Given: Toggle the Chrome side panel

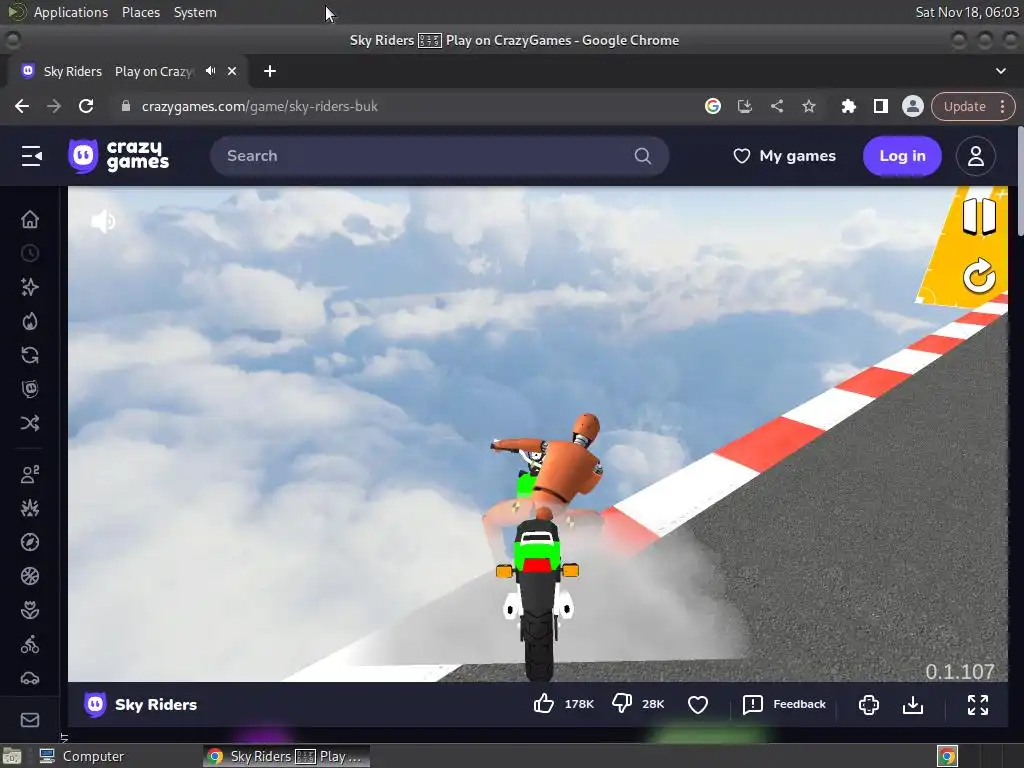Looking at the screenshot, I should pos(880,106).
